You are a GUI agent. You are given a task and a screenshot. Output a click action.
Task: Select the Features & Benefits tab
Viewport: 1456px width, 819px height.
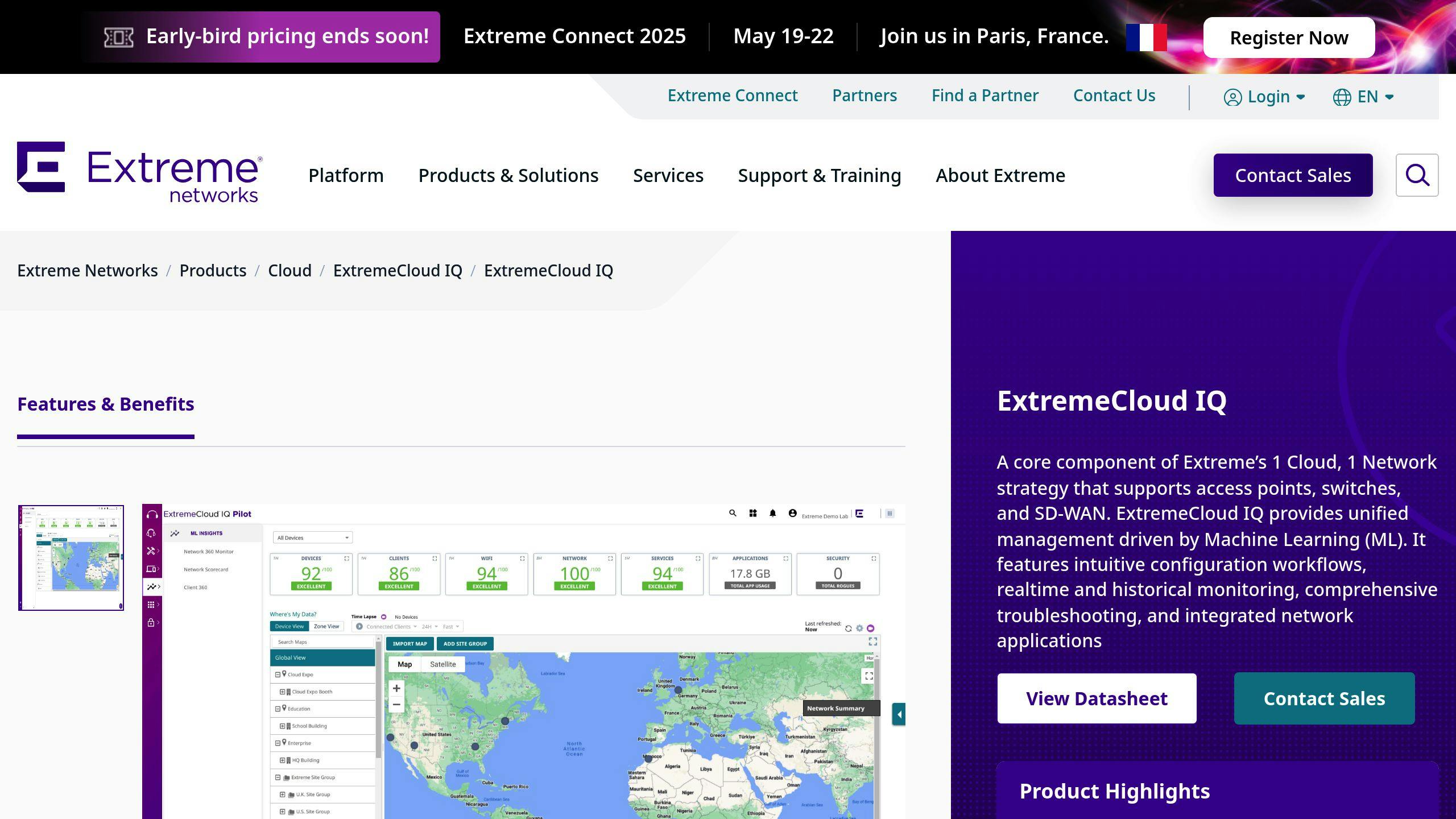pos(106,404)
